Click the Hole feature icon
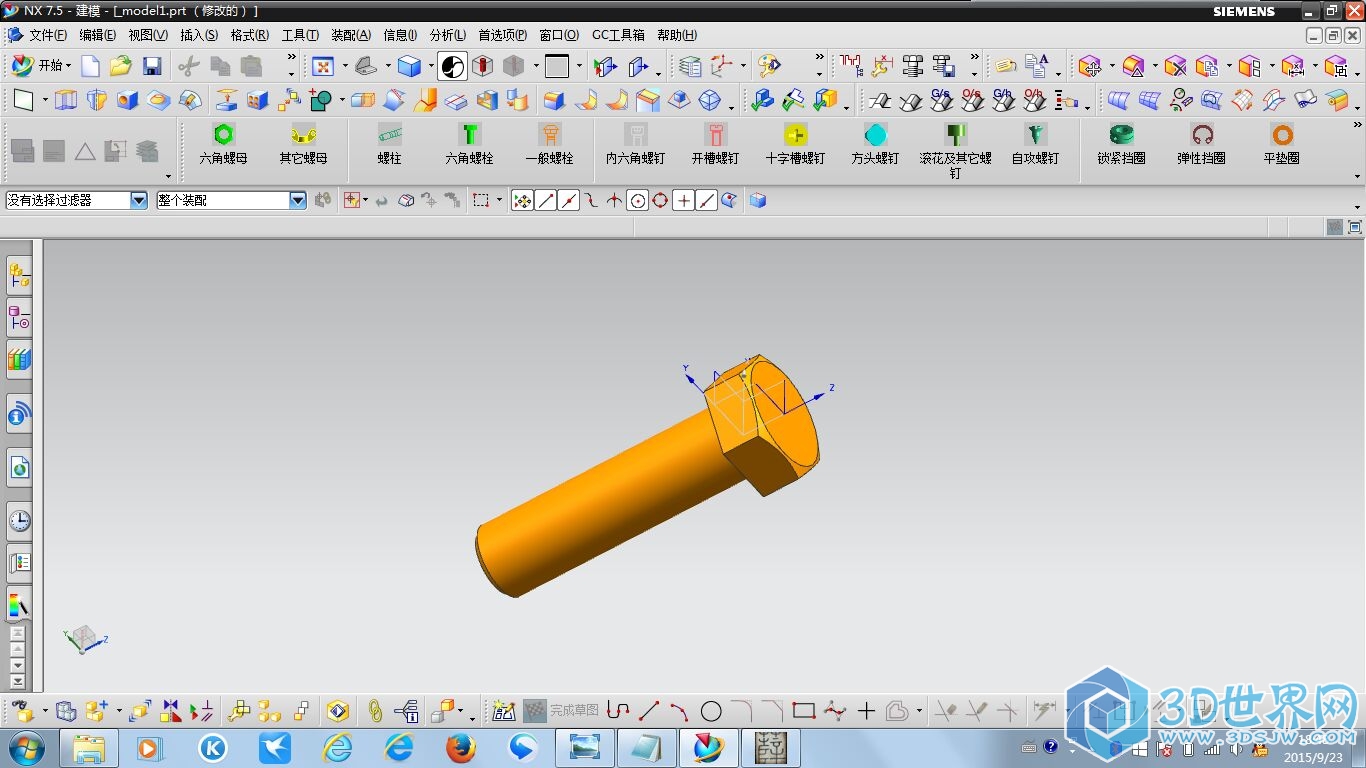Viewport: 1366px width, 768px height. tap(127, 100)
